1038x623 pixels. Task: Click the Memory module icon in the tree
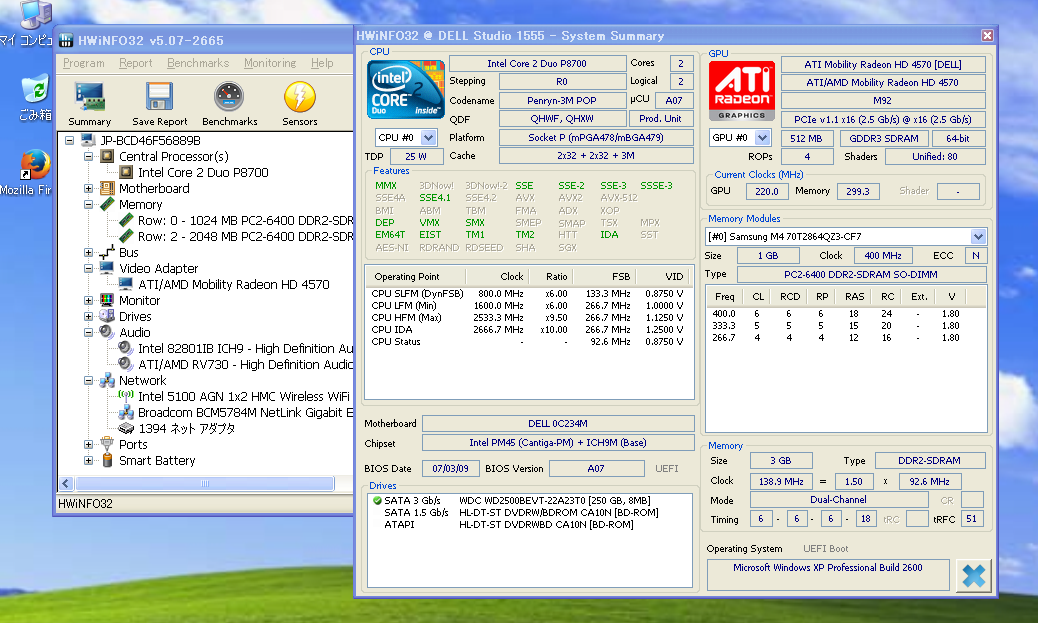point(107,205)
